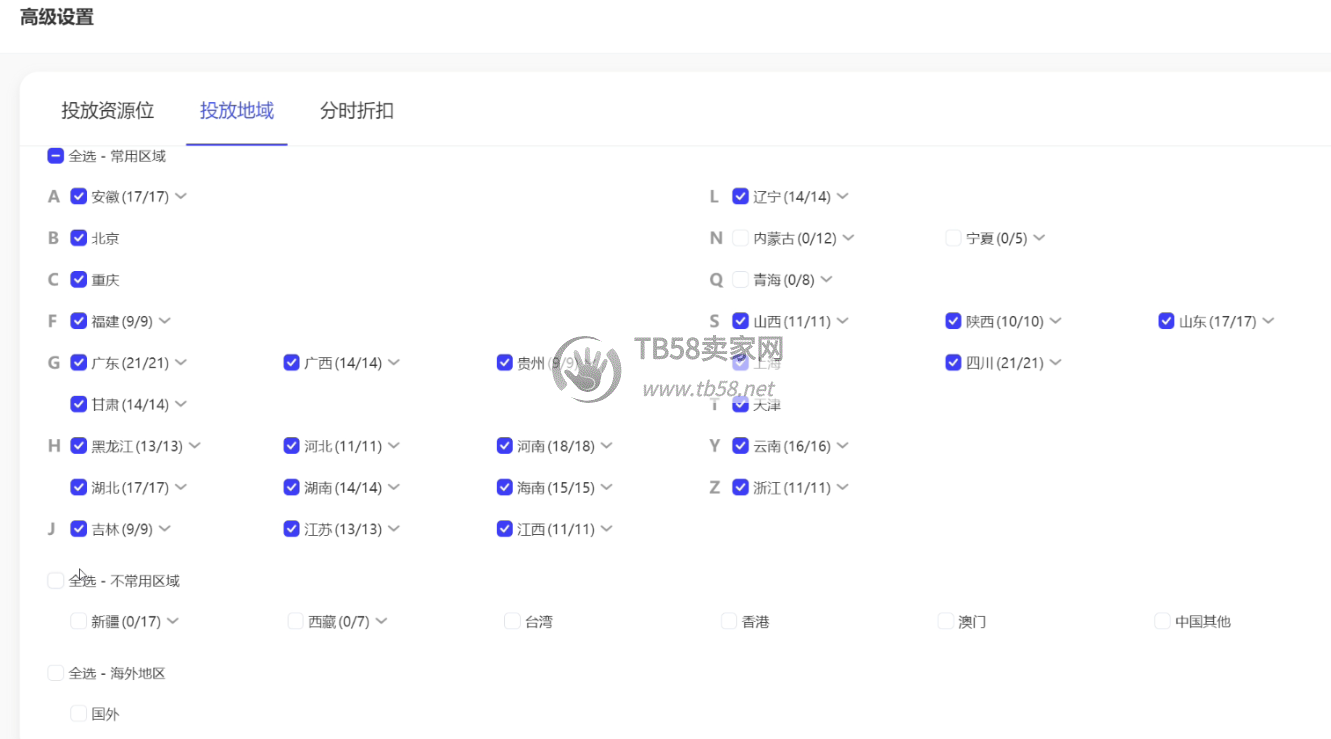Toggle the 全选 - 常用区域 checkbox

coord(56,156)
